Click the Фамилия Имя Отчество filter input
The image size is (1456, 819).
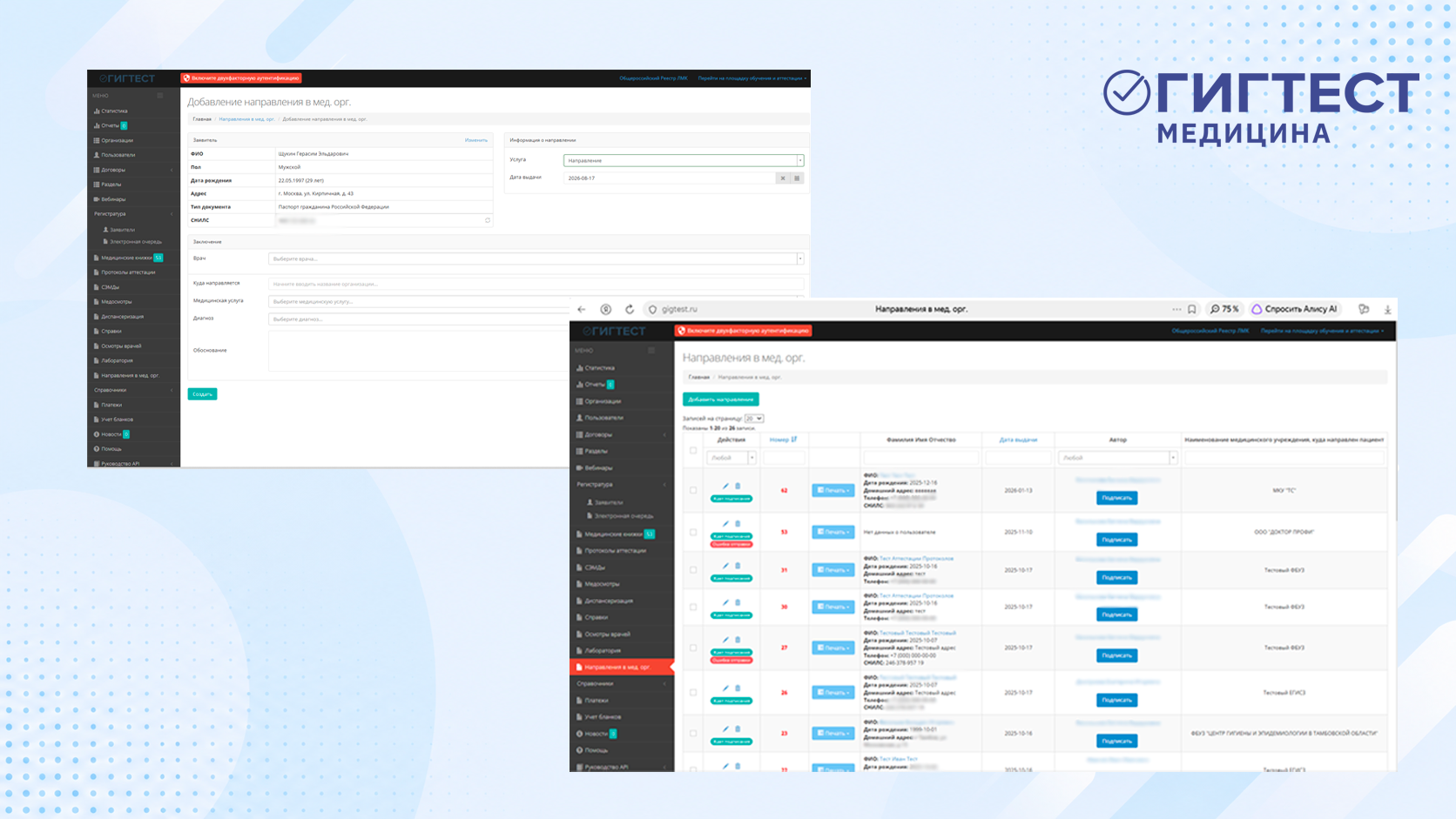(921, 458)
